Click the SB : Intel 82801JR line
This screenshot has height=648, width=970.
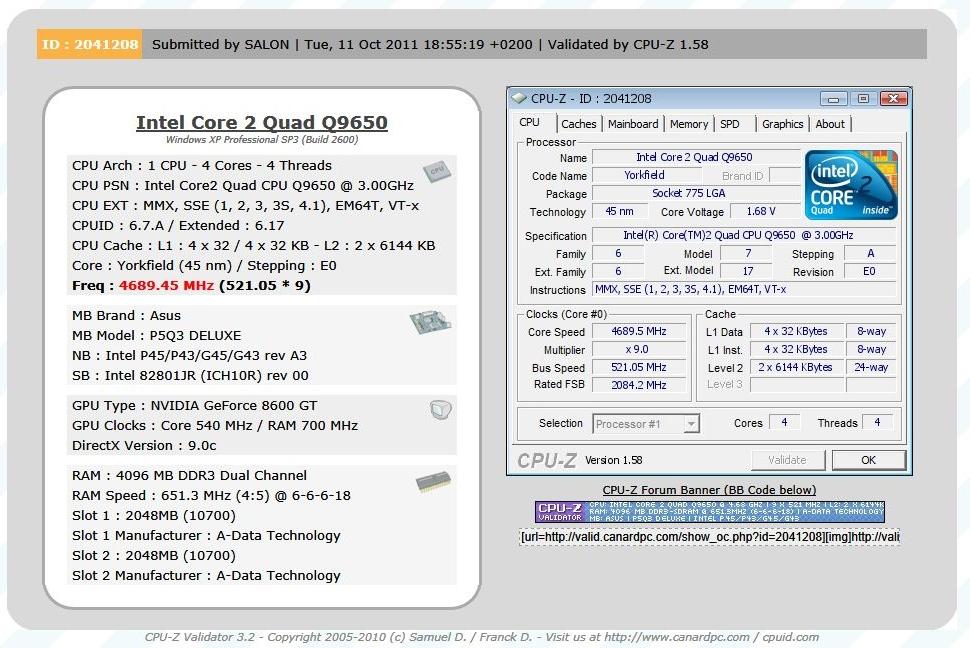(x=190, y=375)
